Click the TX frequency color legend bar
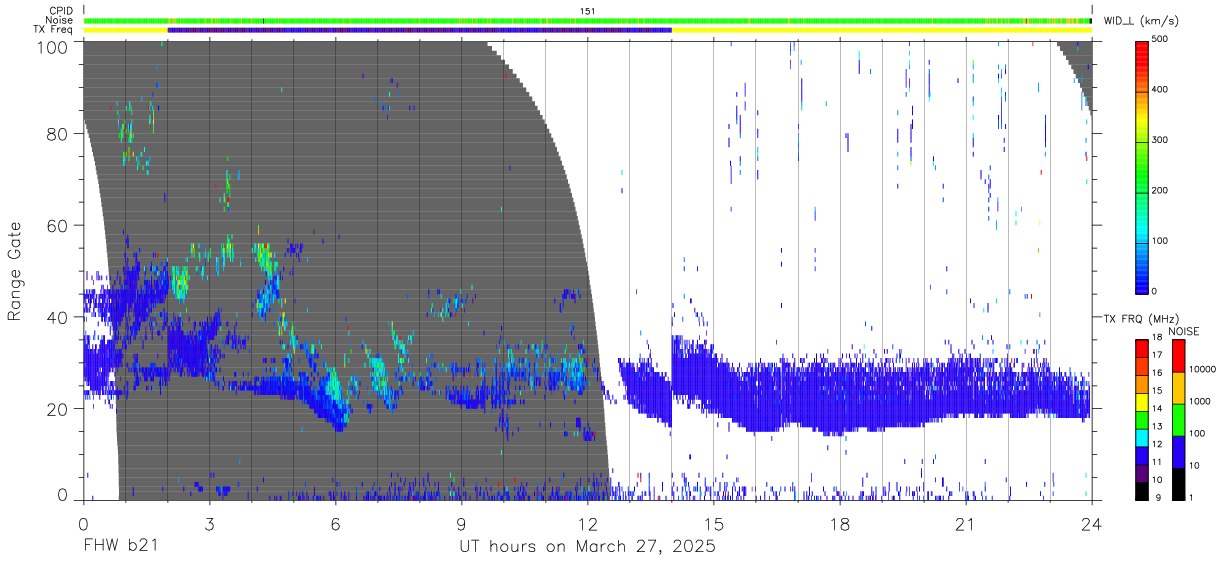The width and height of the screenshot is (1228, 567). point(1141,419)
